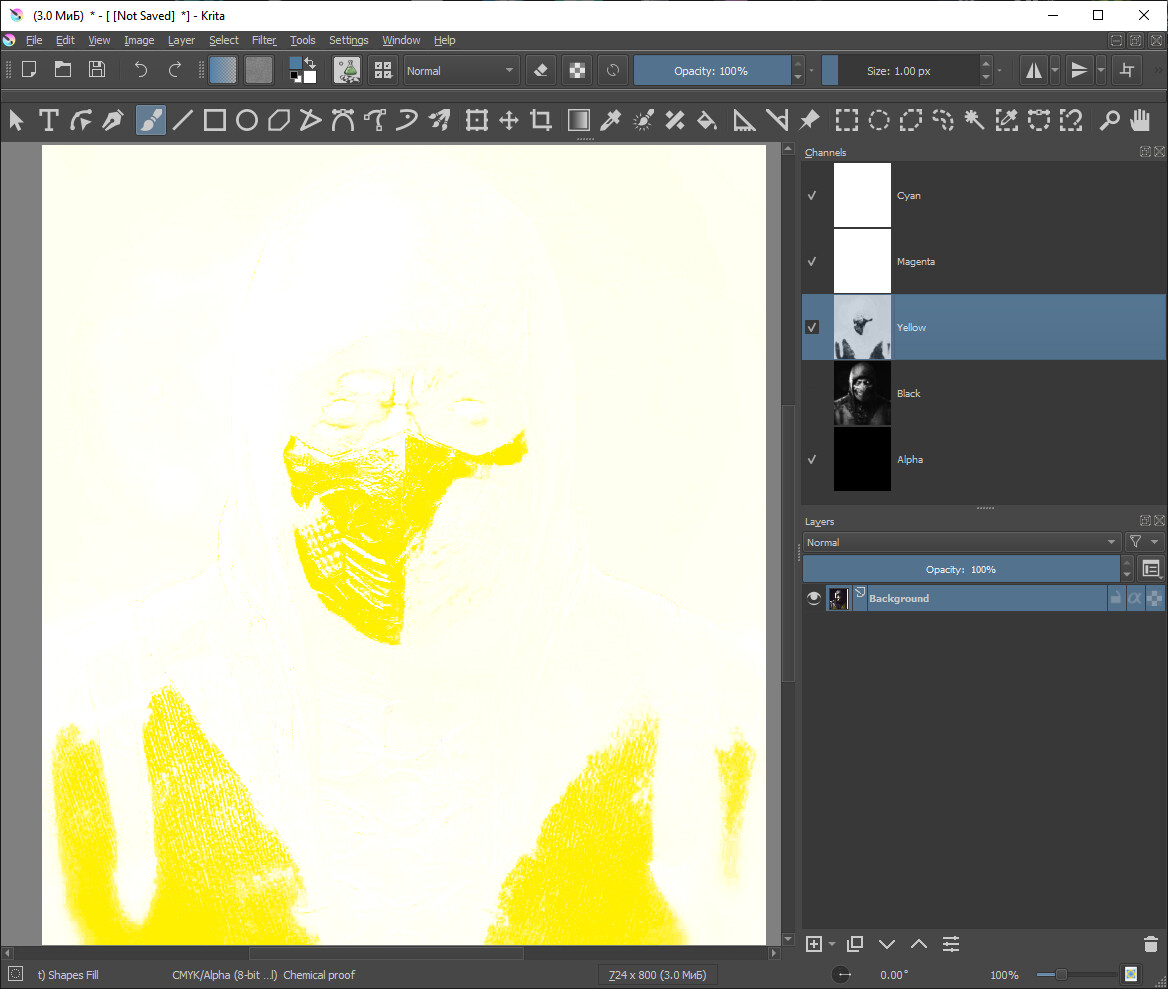Uncheck the Yellow channel checkbox
1168x989 pixels.
coord(812,327)
